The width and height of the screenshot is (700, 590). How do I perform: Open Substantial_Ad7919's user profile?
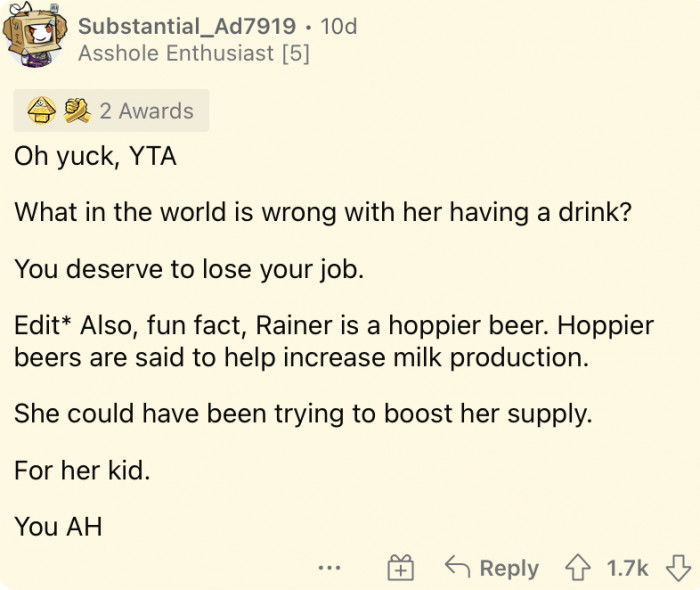pos(186,26)
